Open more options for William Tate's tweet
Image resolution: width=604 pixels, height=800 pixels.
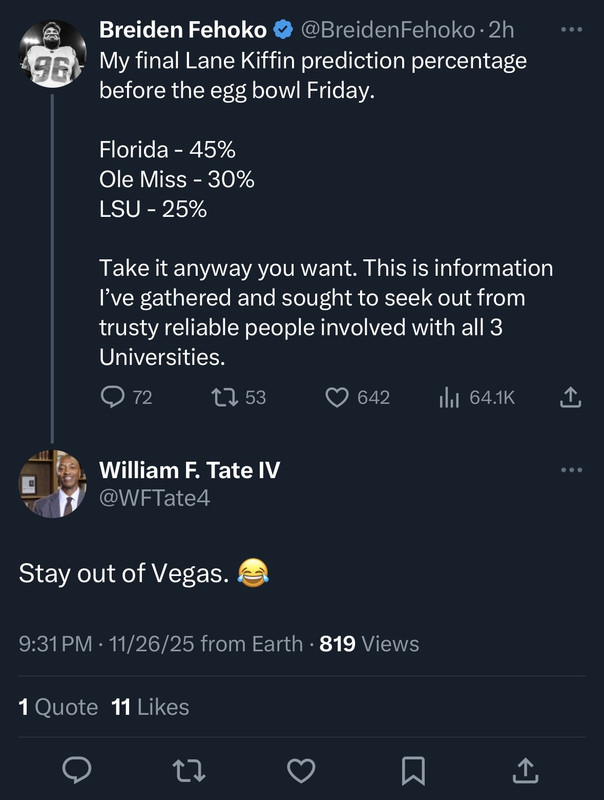pyautogui.click(x=571, y=470)
